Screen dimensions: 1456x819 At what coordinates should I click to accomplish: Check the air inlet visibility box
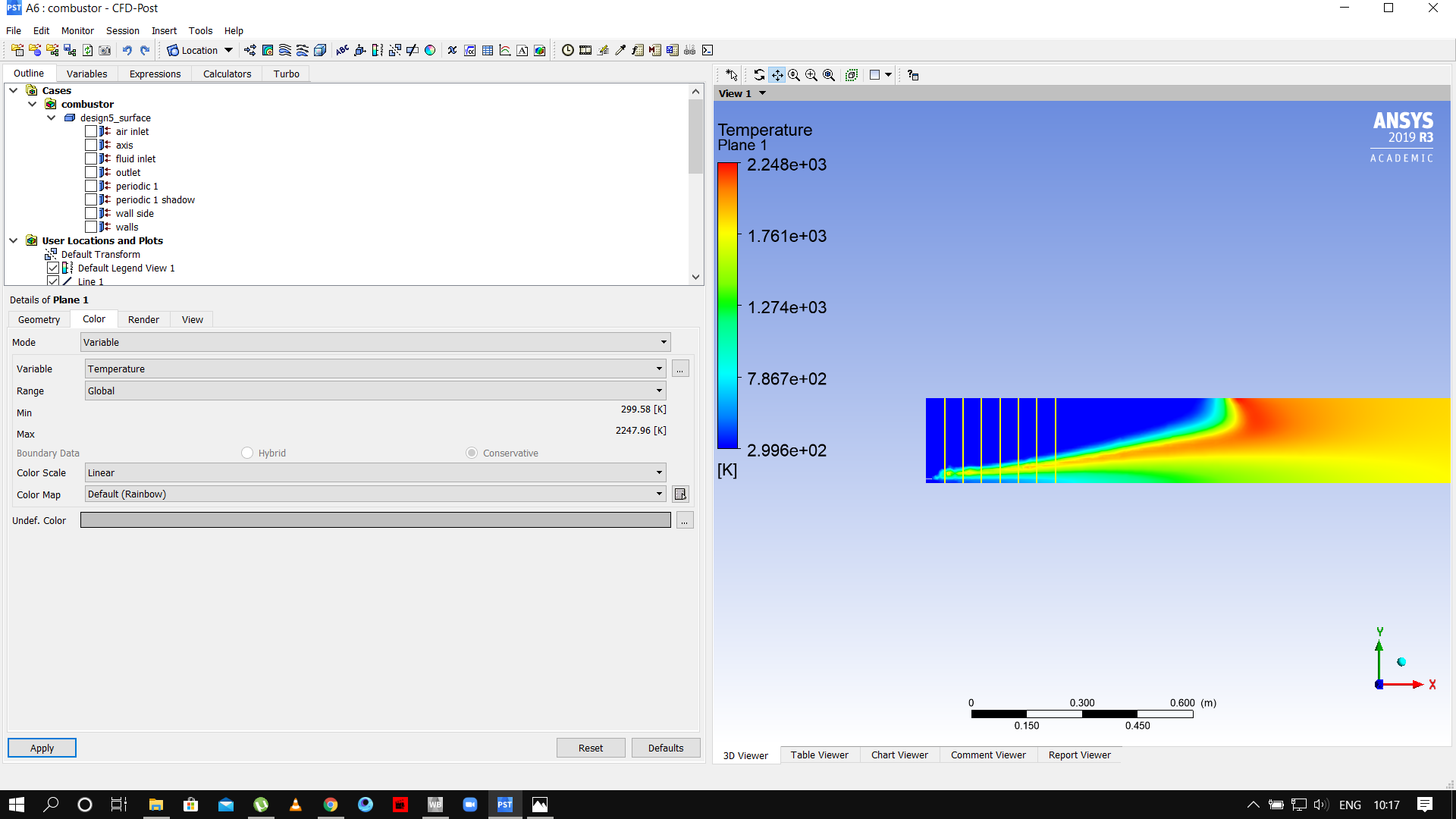90,131
